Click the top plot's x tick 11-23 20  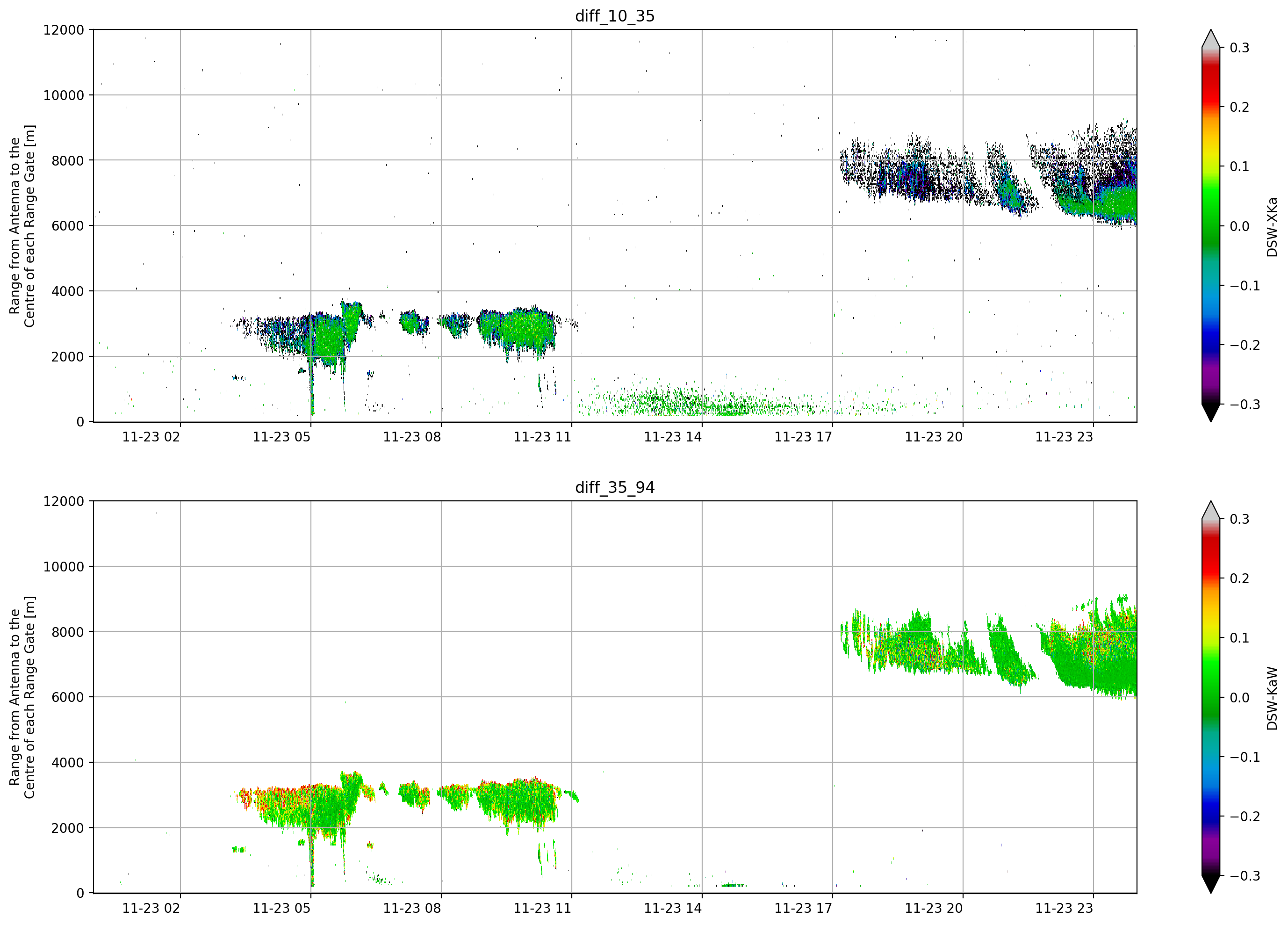click(934, 437)
